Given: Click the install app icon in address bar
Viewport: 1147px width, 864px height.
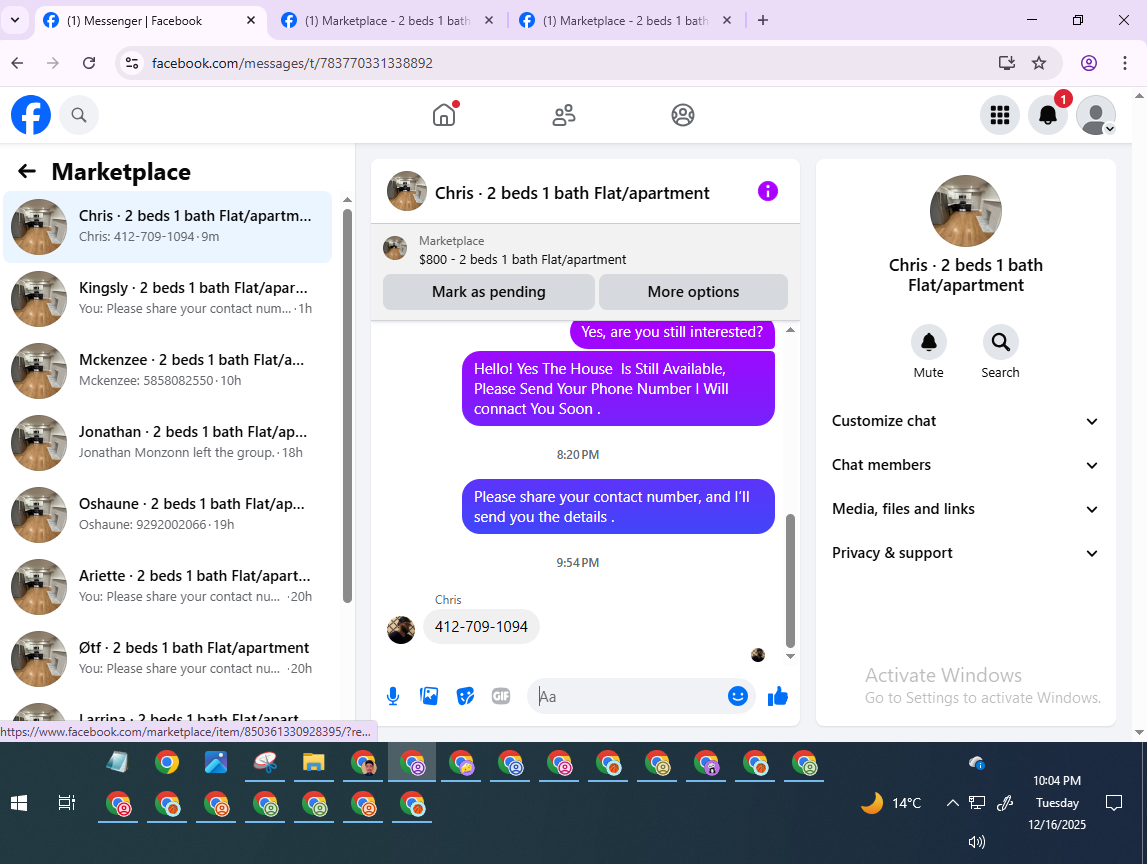Looking at the screenshot, I should click(1007, 63).
